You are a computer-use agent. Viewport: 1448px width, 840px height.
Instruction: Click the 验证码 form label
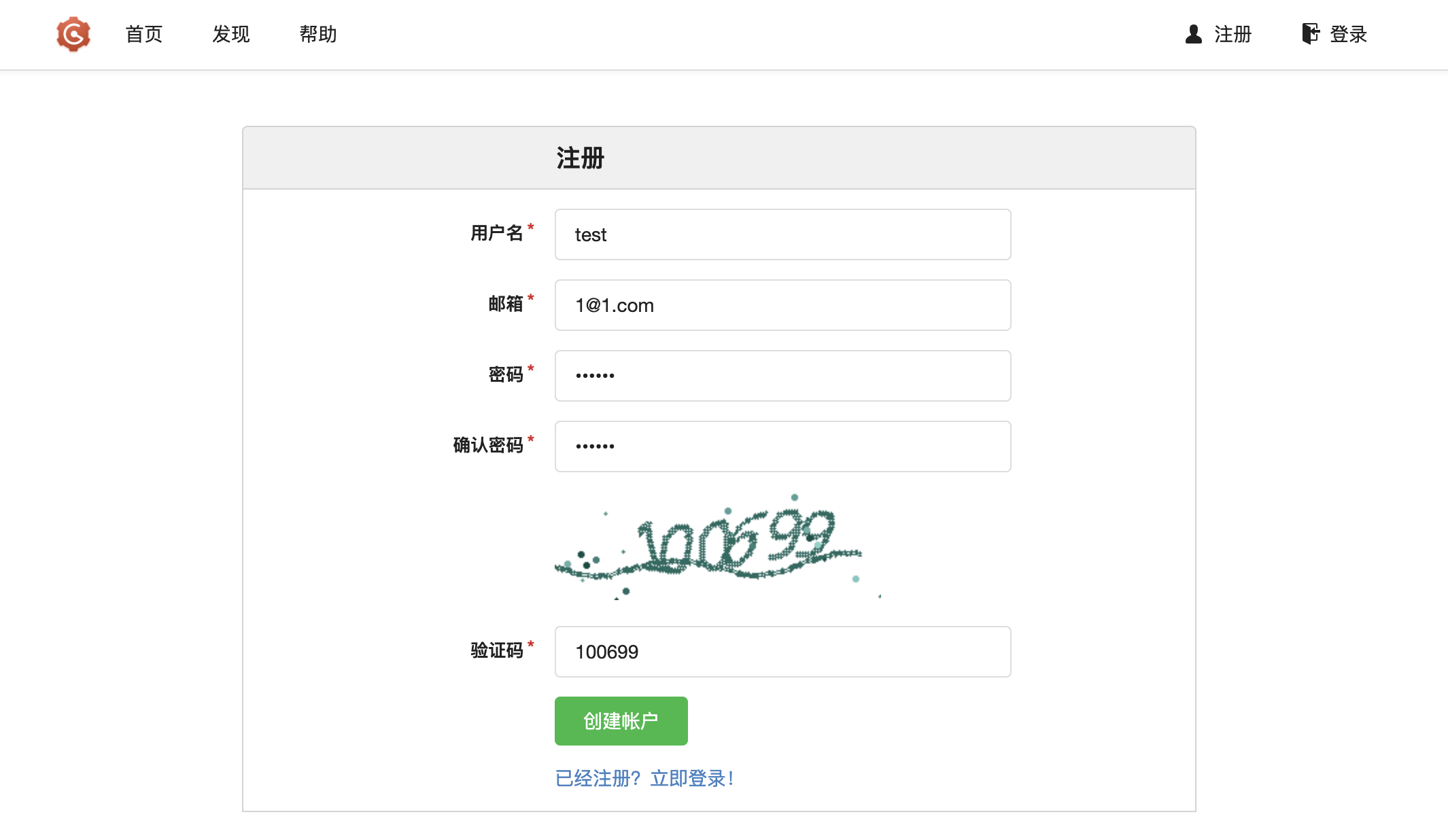point(497,650)
